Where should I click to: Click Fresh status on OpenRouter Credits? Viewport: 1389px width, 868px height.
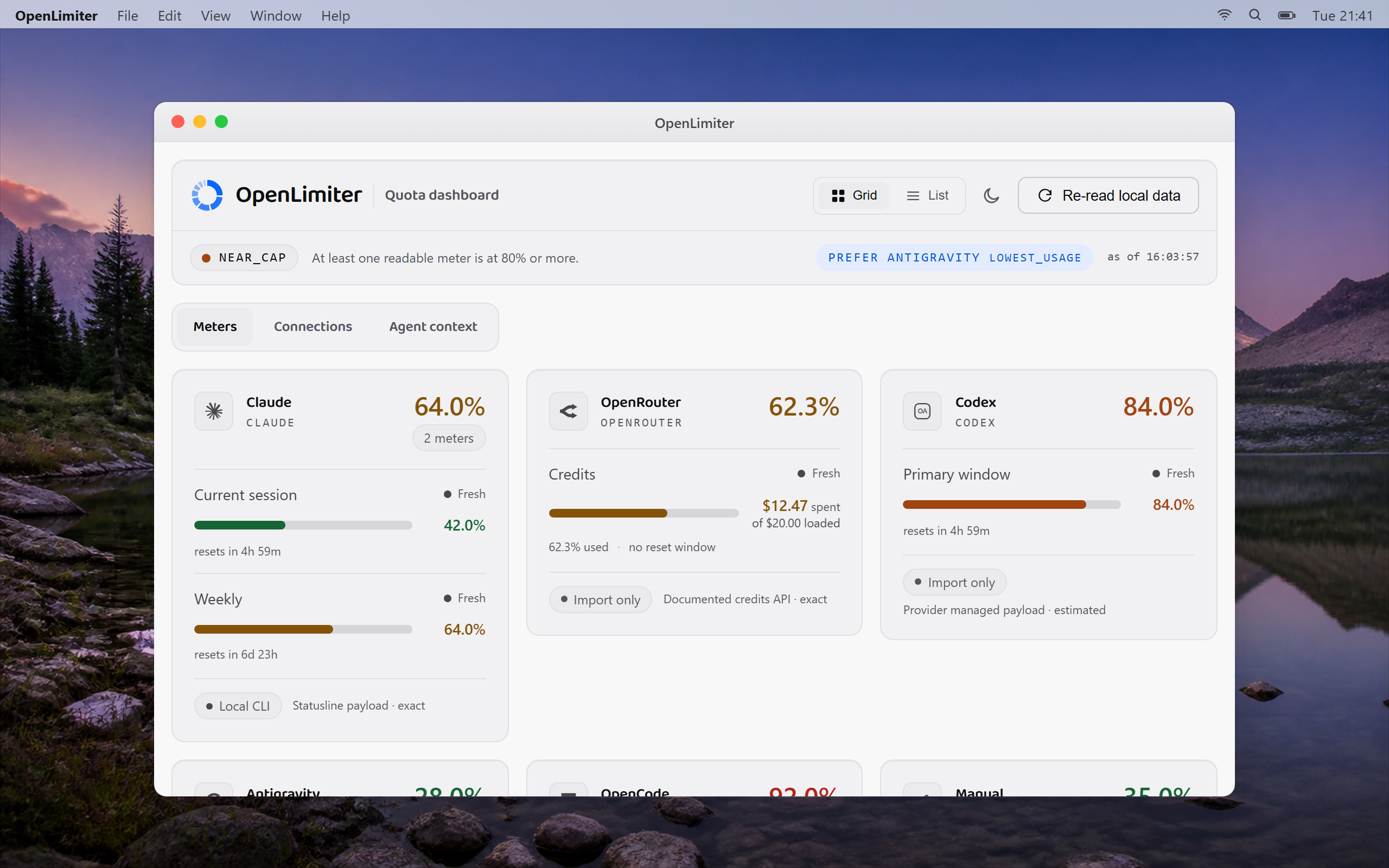point(818,474)
